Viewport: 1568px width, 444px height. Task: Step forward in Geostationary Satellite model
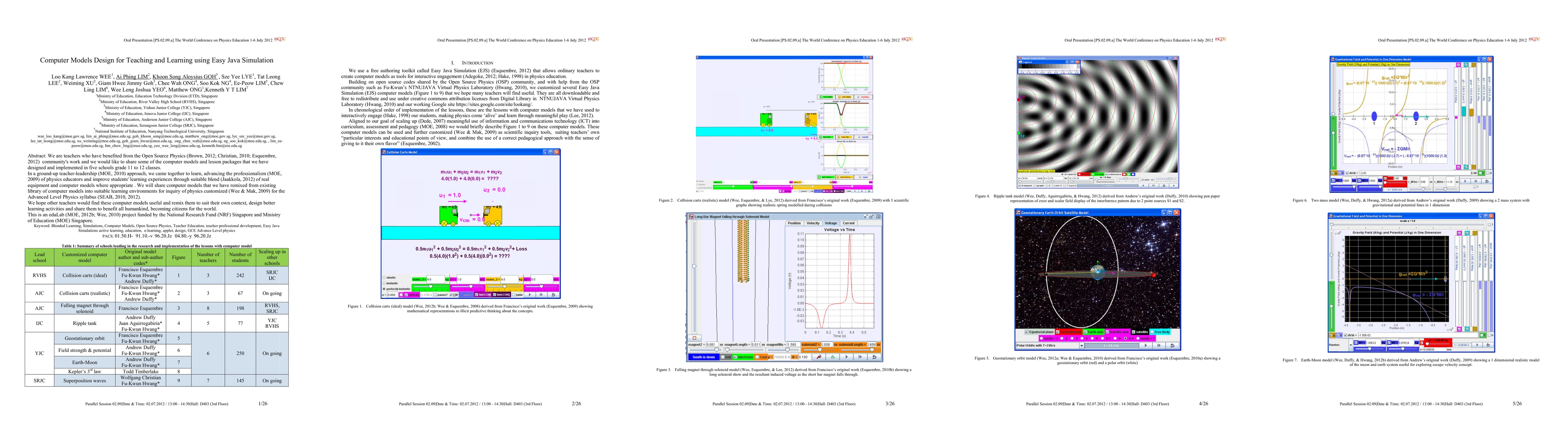(x=1159, y=345)
